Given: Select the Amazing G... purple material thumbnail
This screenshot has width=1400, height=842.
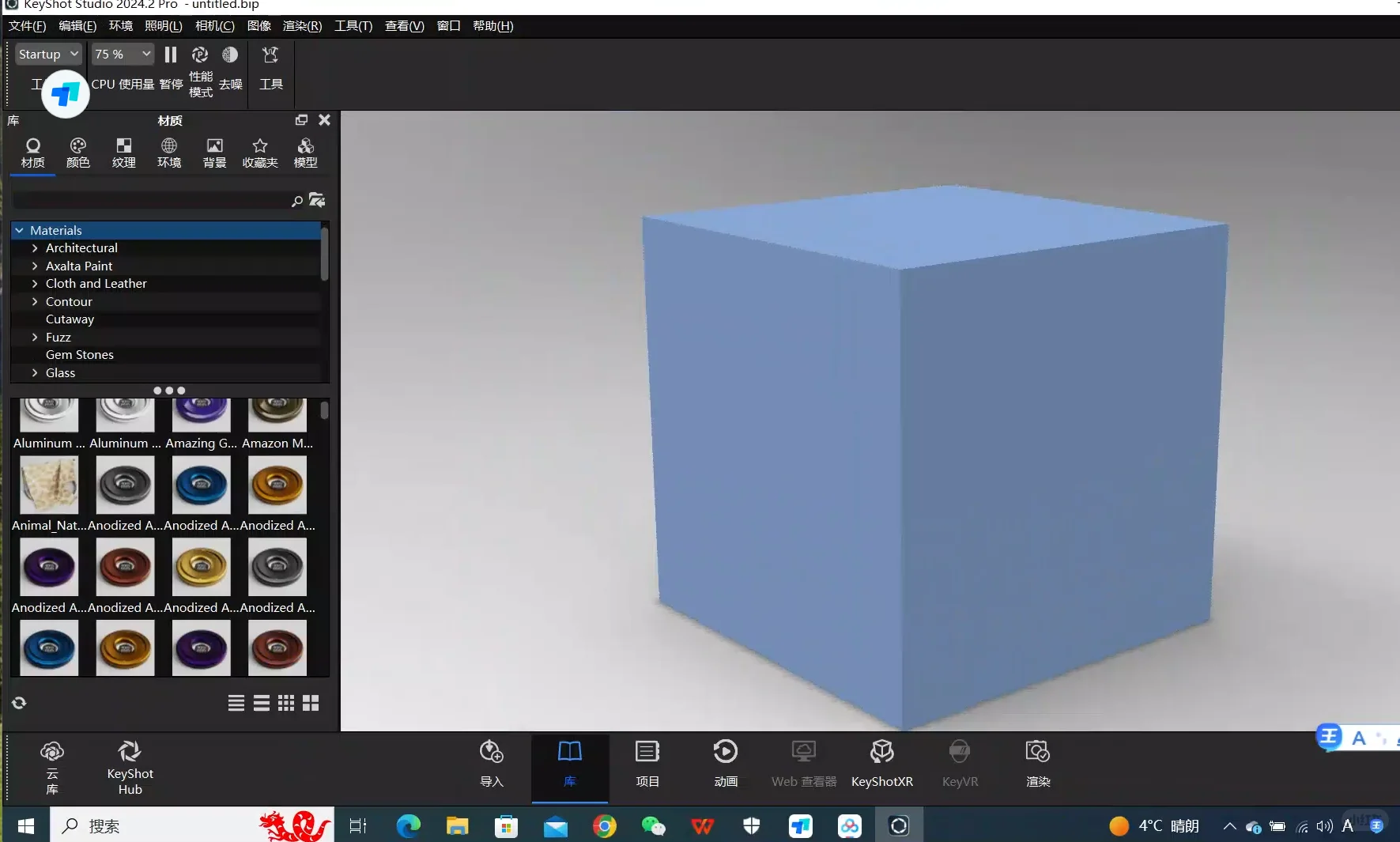Looking at the screenshot, I should coord(201,415).
